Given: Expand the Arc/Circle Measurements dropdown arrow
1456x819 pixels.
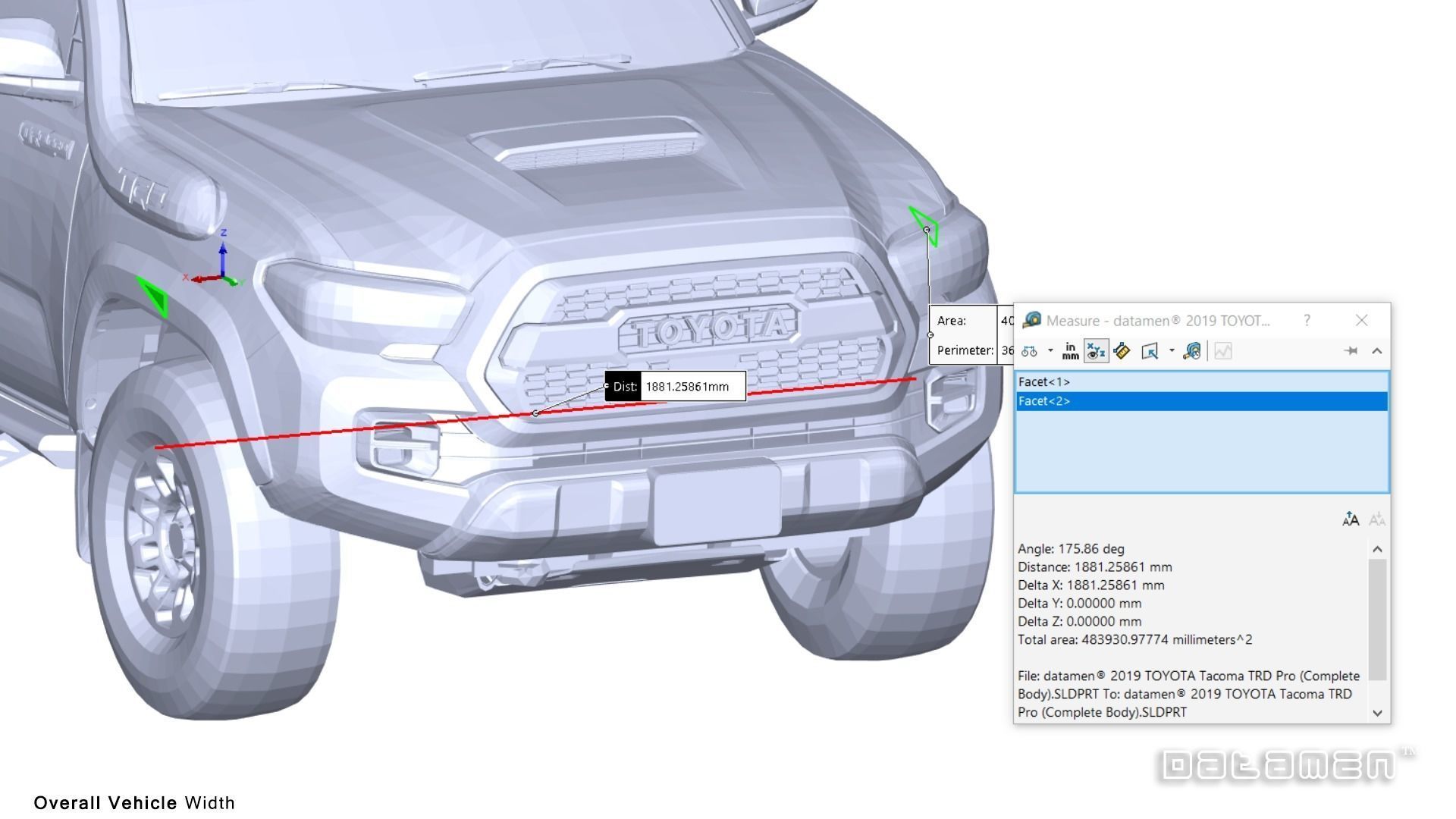Looking at the screenshot, I should tap(1050, 351).
